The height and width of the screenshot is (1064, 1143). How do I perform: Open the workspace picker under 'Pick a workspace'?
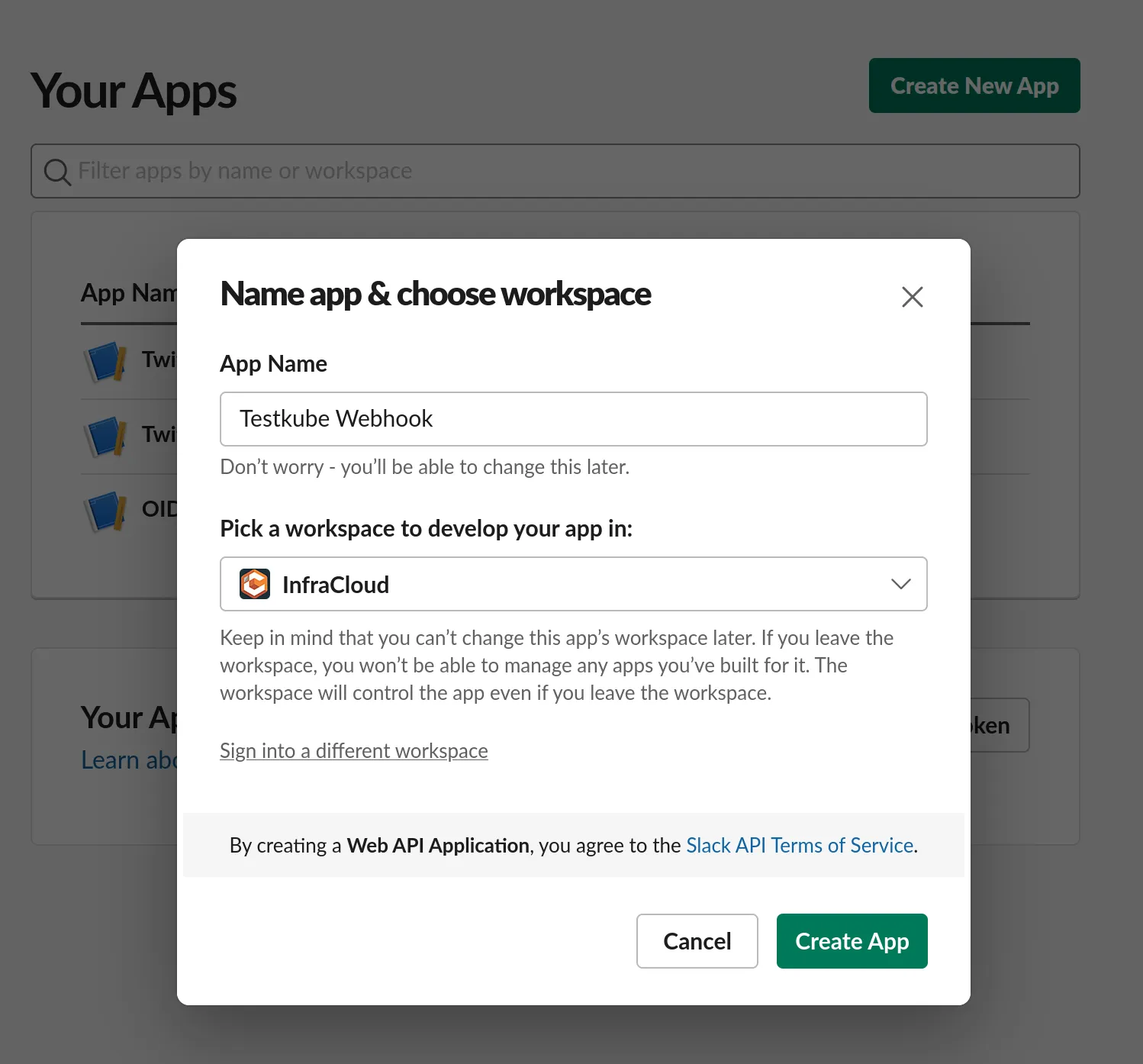pos(572,584)
